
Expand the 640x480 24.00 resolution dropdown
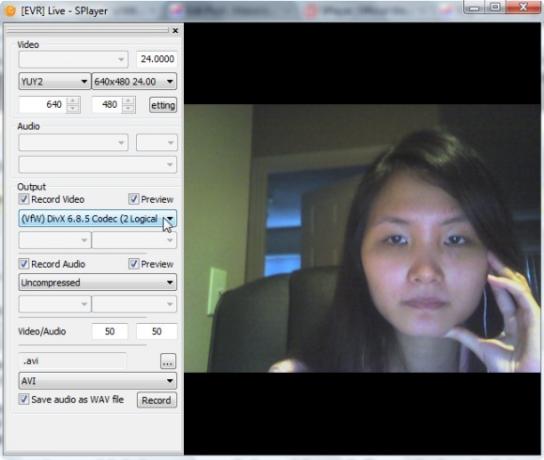pyautogui.click(x=134, y=82)
